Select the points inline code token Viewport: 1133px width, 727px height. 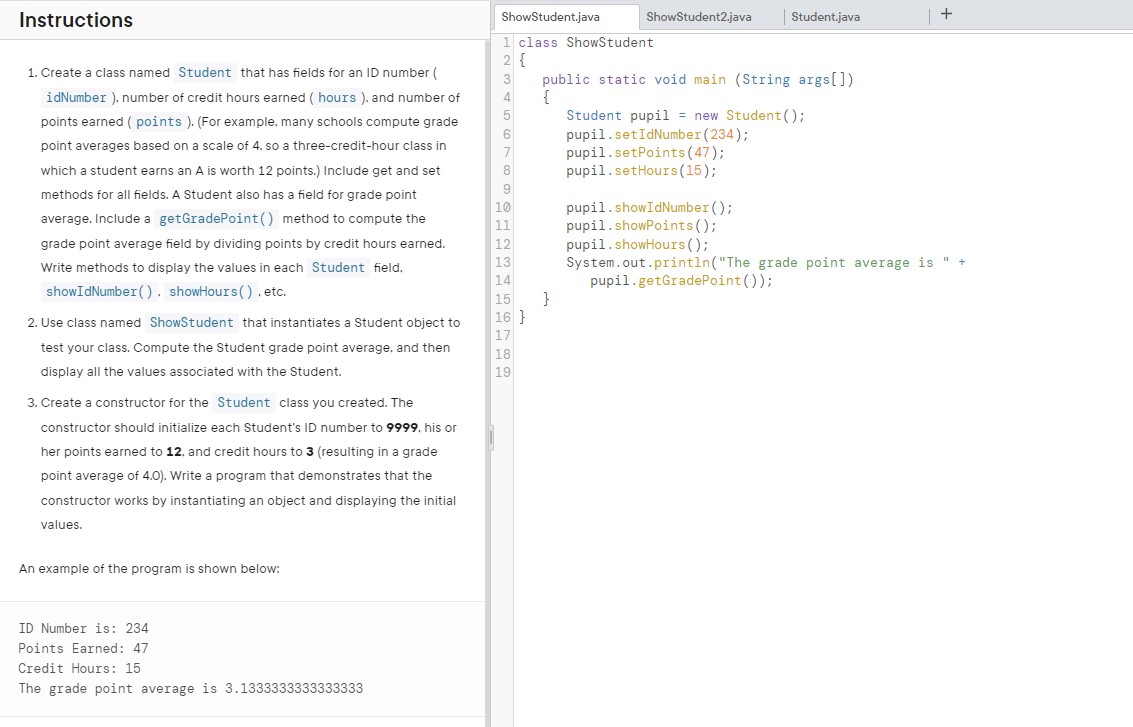159,120
